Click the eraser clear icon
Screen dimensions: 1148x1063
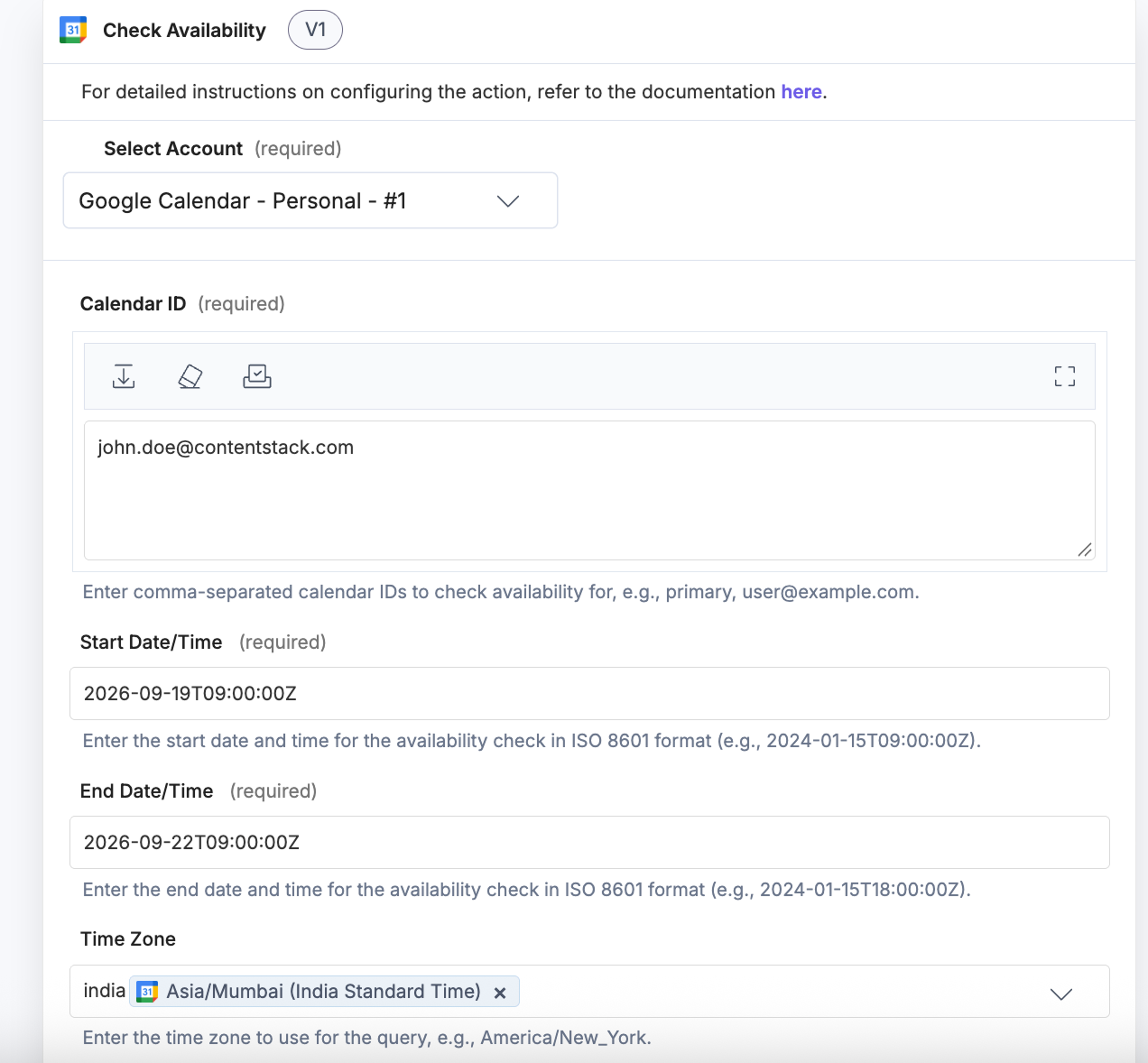(190, 376)
